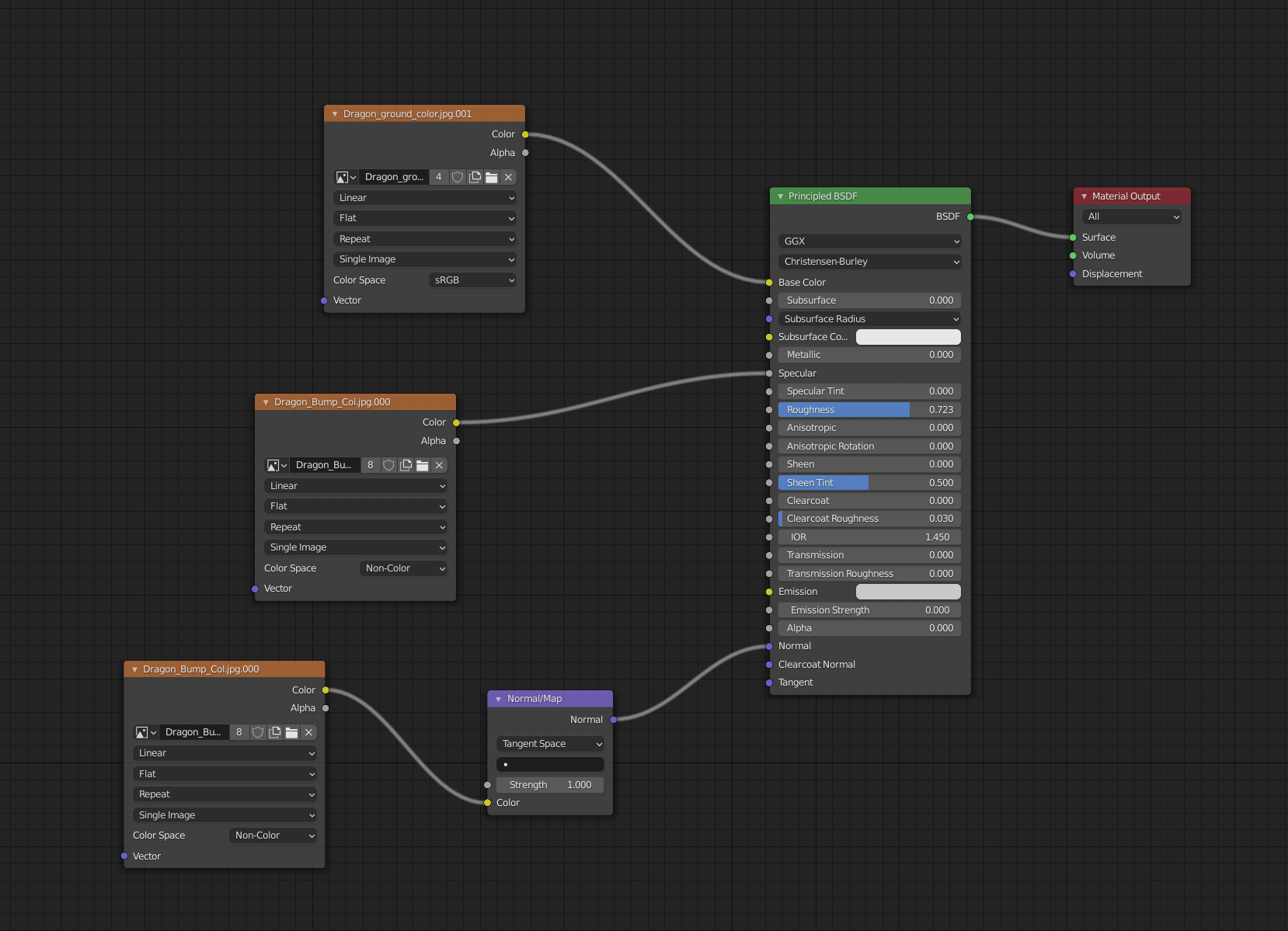This screenshot has width=1288, height=931.
Task: Click duplicate image icon on Dragon_ground_color node
Action: click(475, 177)
